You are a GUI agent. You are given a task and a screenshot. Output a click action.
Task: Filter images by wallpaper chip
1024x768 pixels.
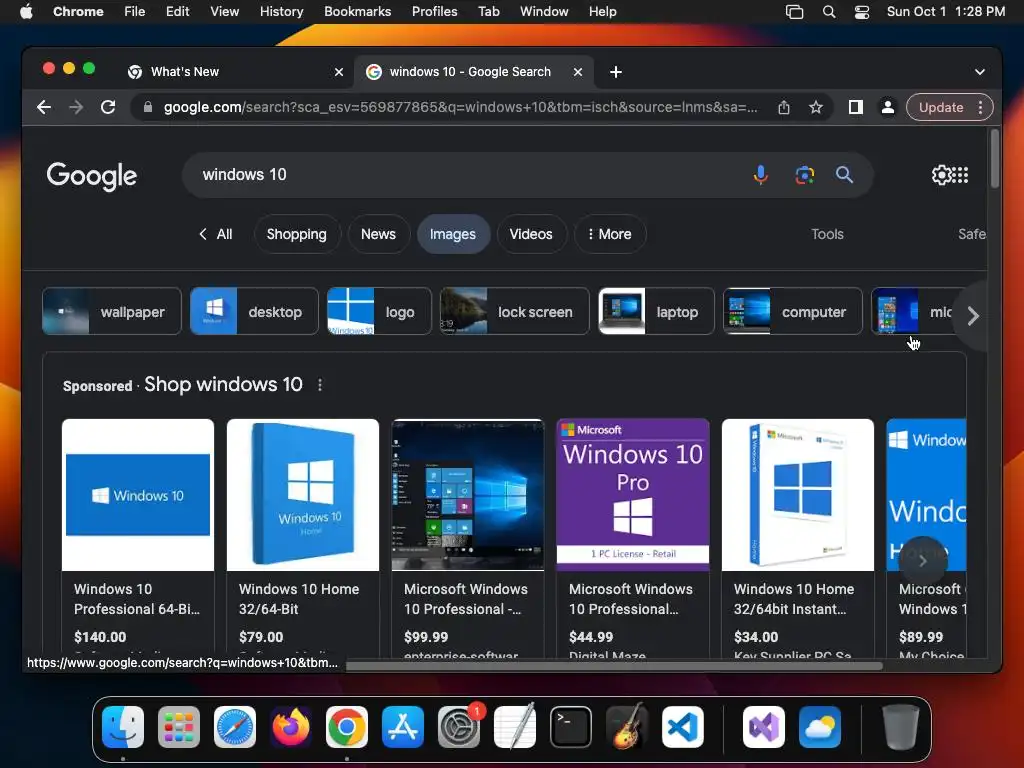[112, 312]
